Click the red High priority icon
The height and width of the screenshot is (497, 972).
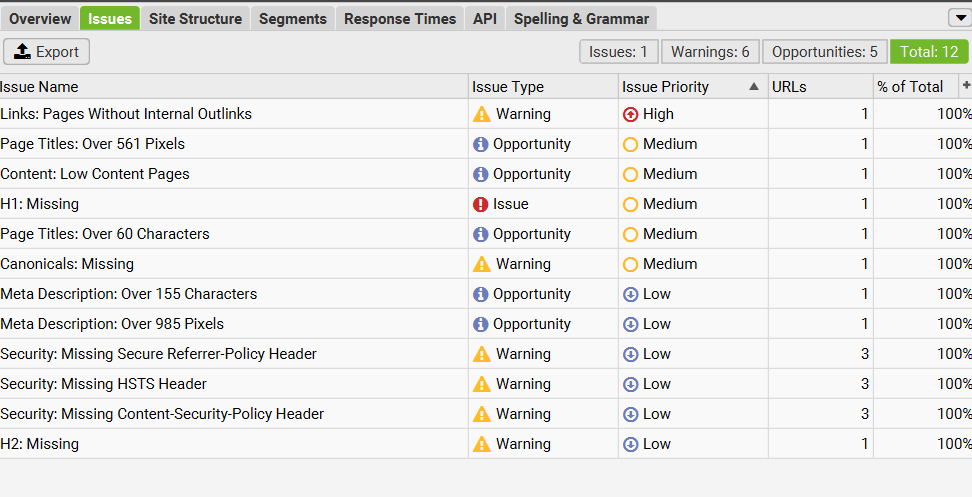630,114
